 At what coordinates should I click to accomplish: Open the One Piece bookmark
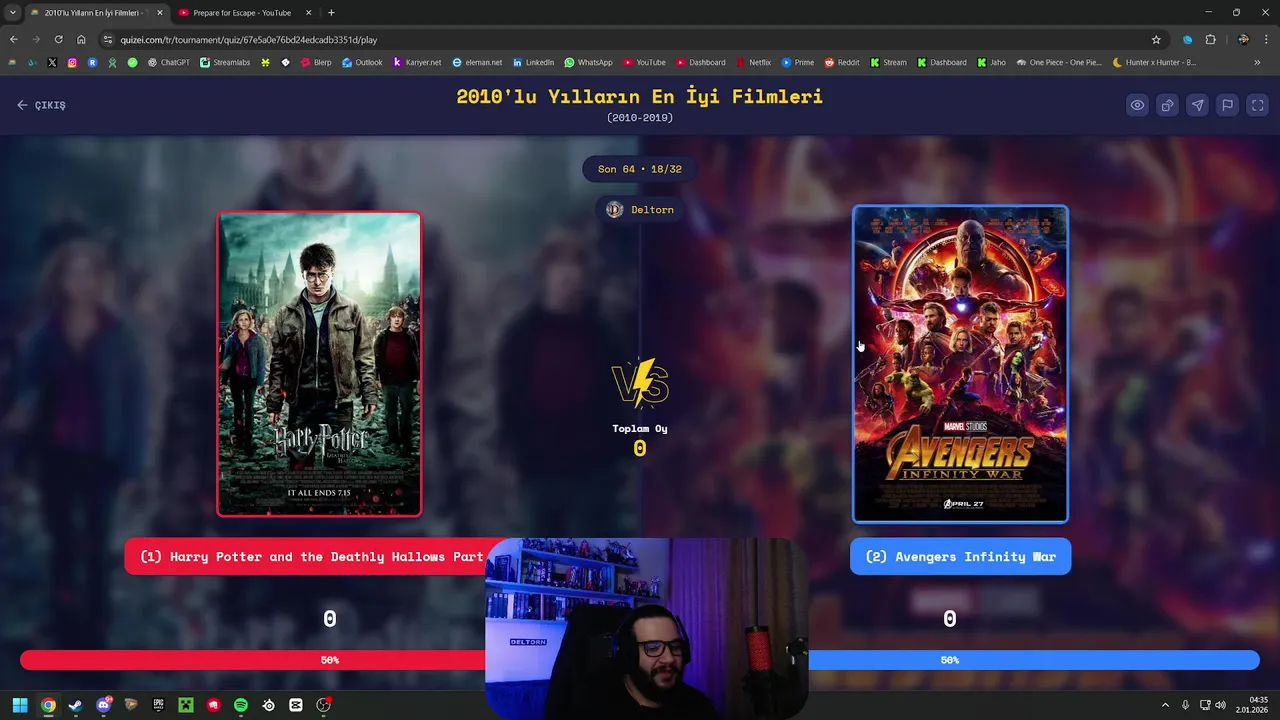tap(1058, 62)
